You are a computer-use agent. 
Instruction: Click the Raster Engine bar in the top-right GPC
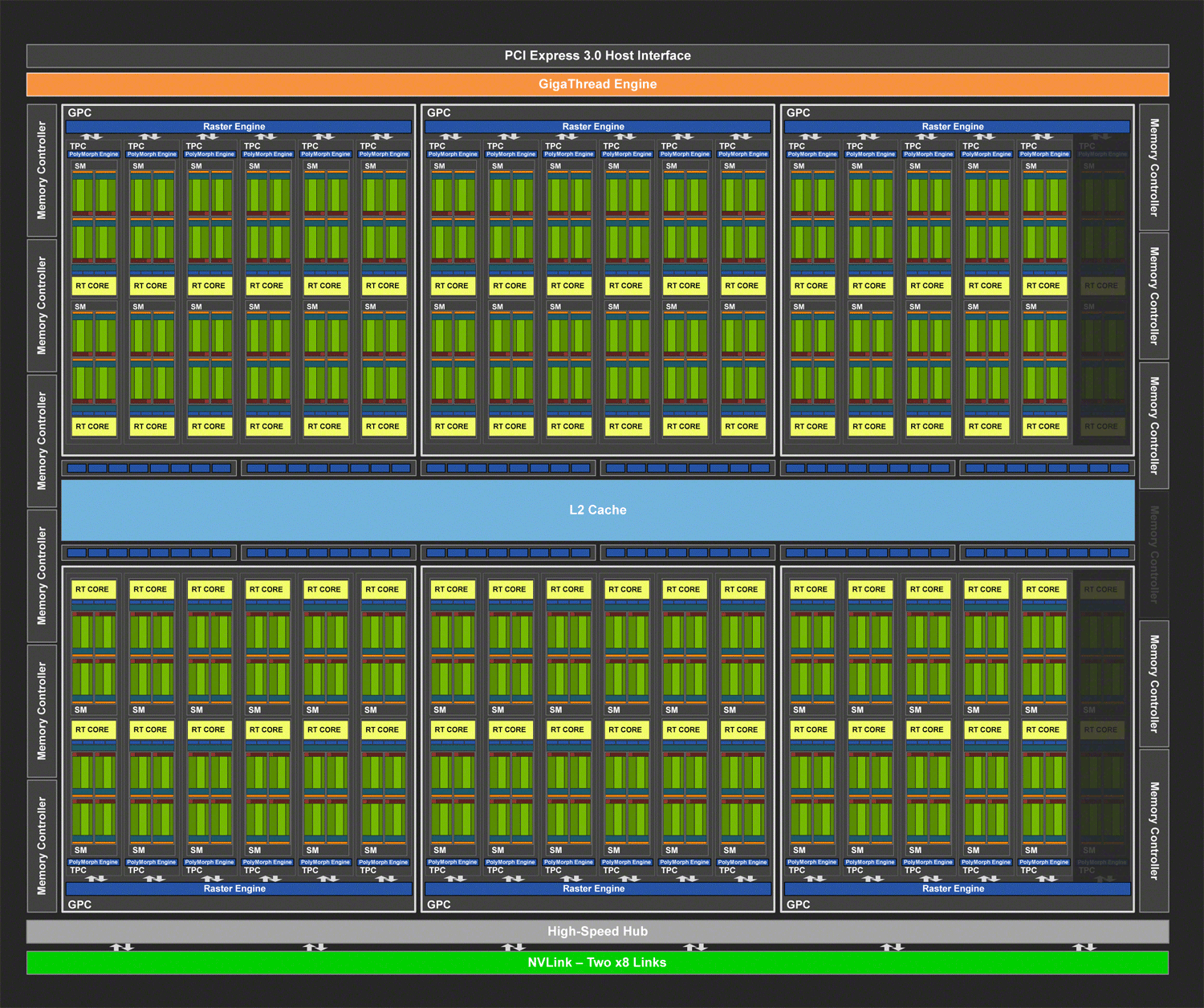click(x=957, y=127)
